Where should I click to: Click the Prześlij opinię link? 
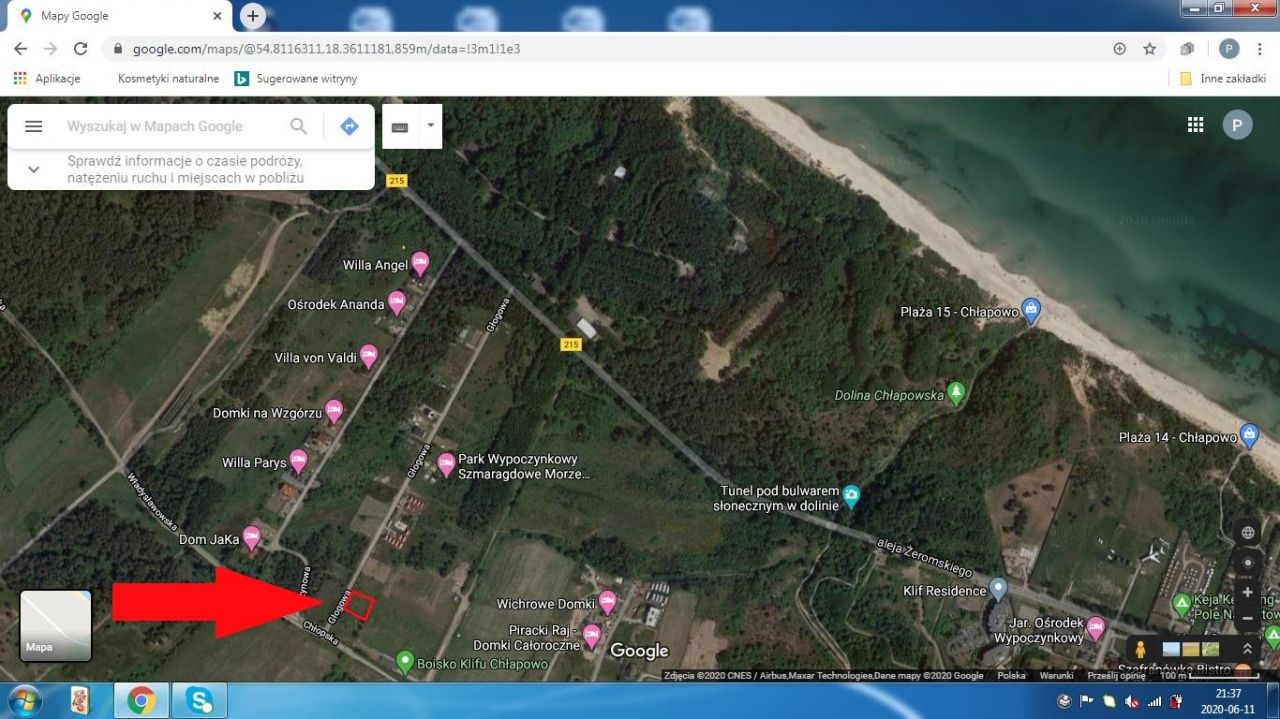(1116, 676)
